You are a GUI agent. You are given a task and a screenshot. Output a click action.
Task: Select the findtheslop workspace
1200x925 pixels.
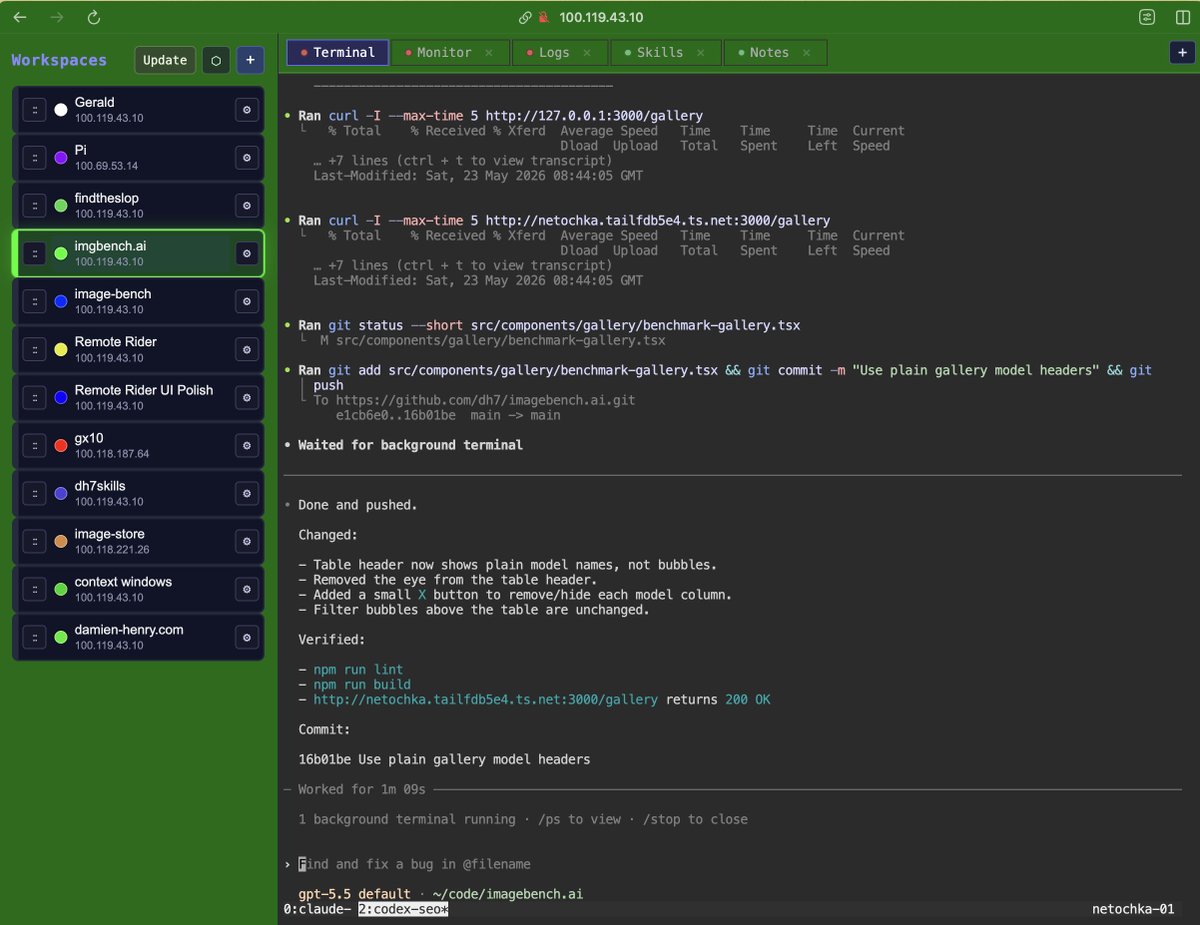[138, 206]
